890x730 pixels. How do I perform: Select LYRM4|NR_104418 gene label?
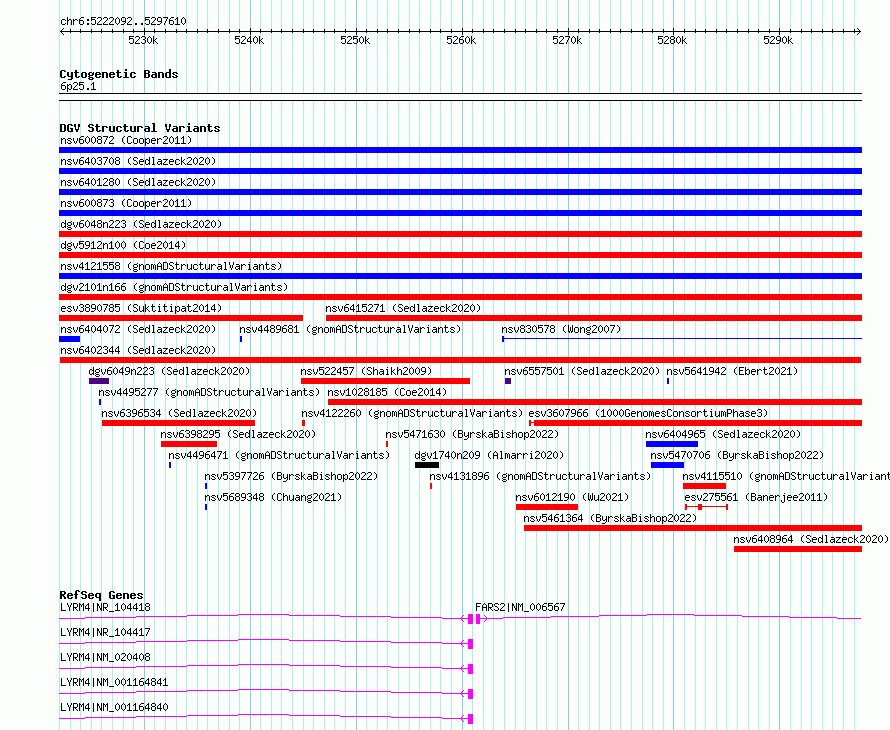coord(105,607)
